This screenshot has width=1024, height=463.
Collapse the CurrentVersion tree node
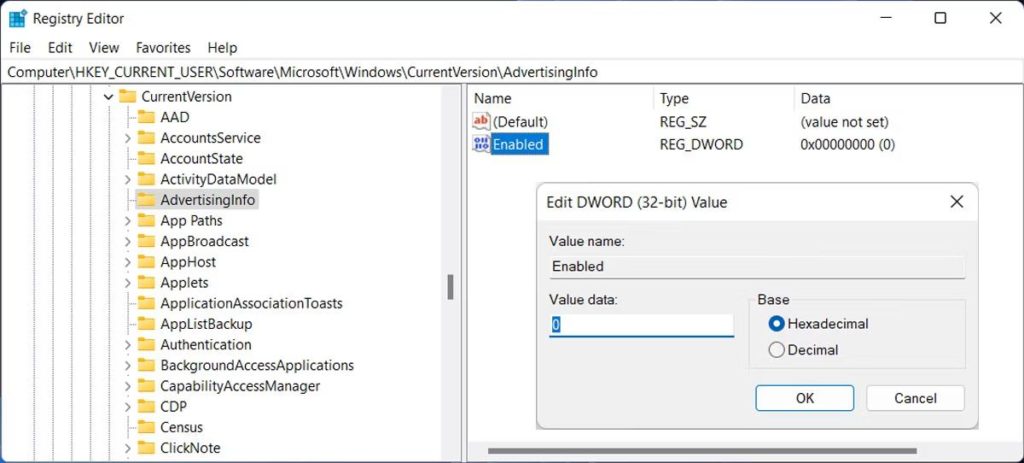tap(108, 97)
